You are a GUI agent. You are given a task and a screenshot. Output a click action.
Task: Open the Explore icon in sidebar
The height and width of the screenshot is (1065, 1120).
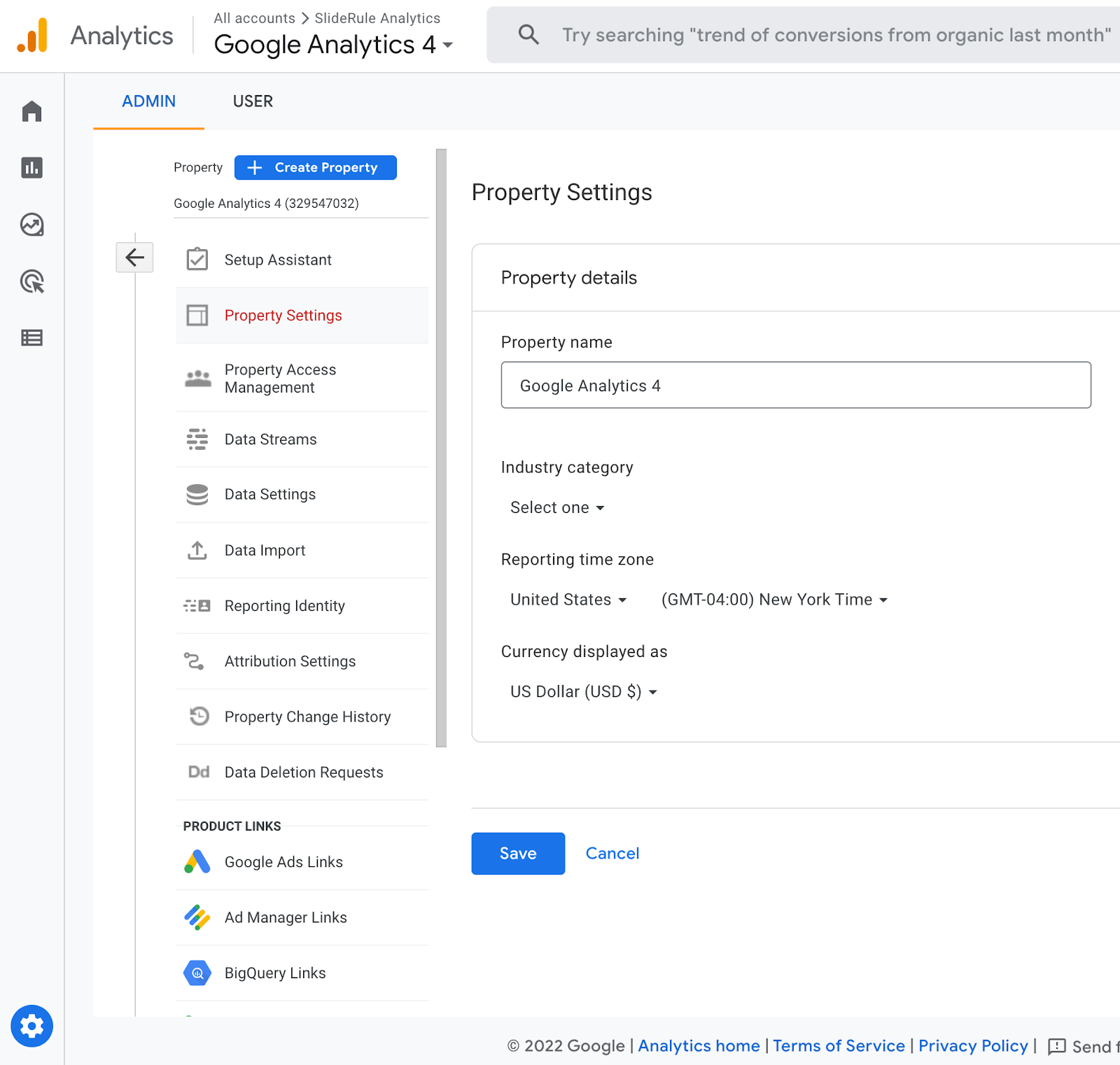pos(32,225)
